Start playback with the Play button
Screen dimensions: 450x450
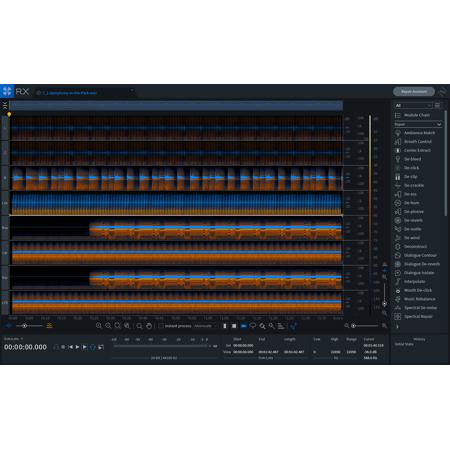[x=77, y=347]
